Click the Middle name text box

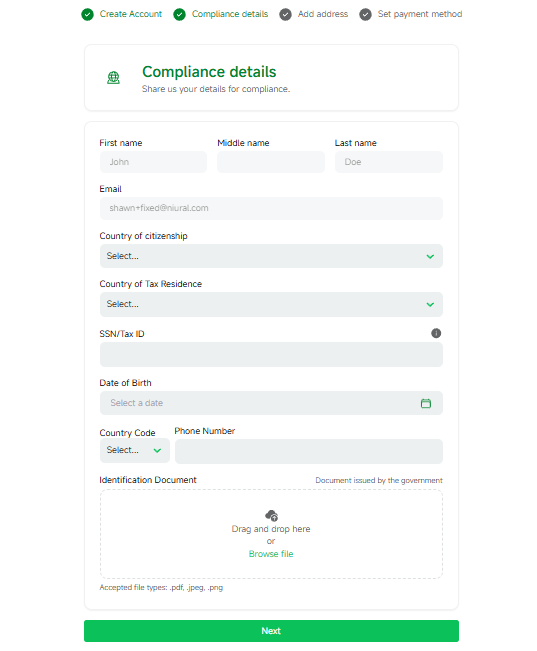(271, 162)
